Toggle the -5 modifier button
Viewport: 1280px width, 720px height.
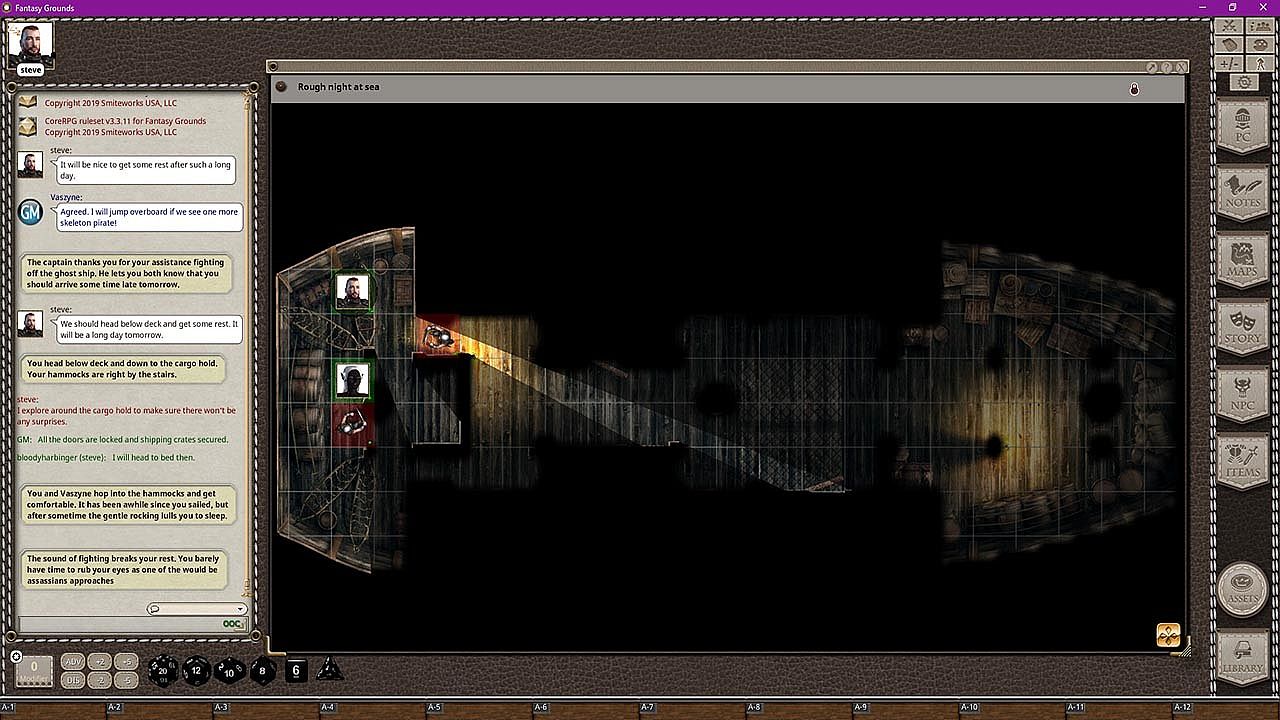pos(126,680)
